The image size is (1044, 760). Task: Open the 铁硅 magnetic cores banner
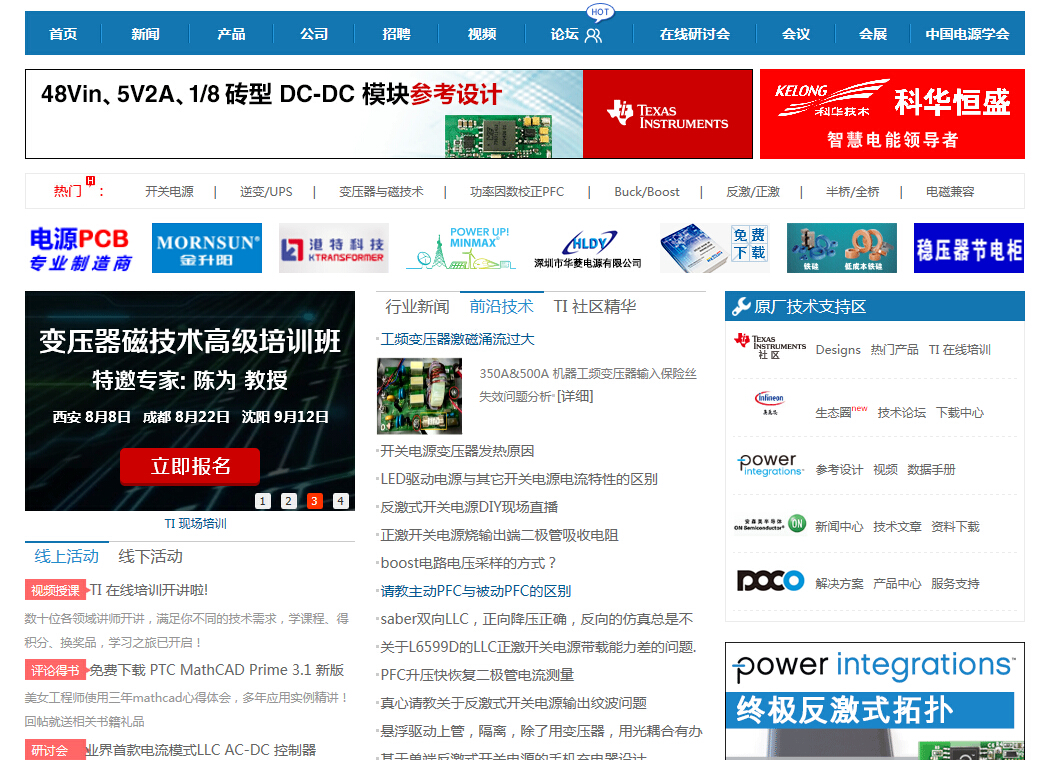842,248
